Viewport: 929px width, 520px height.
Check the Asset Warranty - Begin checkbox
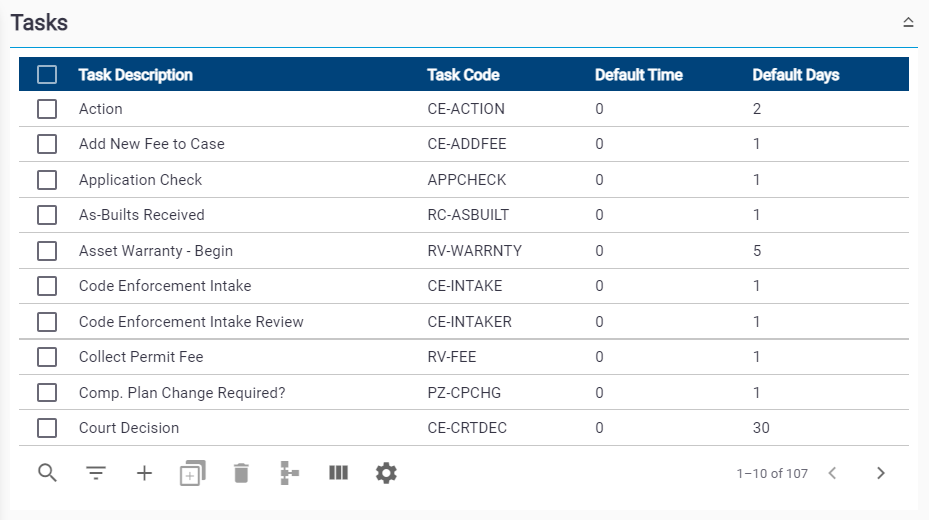click(x=47, y=251)
